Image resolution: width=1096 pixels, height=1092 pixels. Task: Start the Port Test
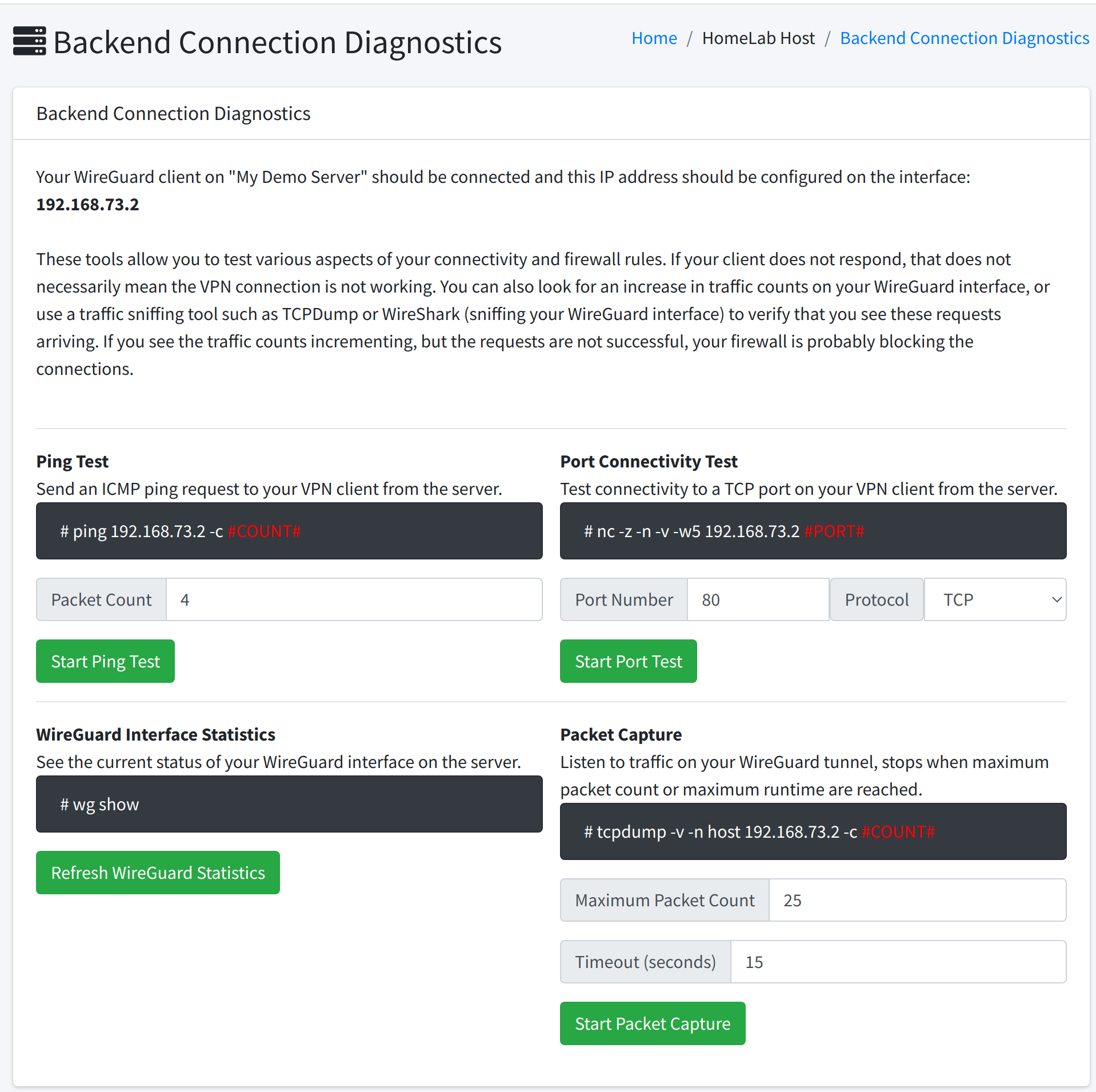click(x=628, y=661)
